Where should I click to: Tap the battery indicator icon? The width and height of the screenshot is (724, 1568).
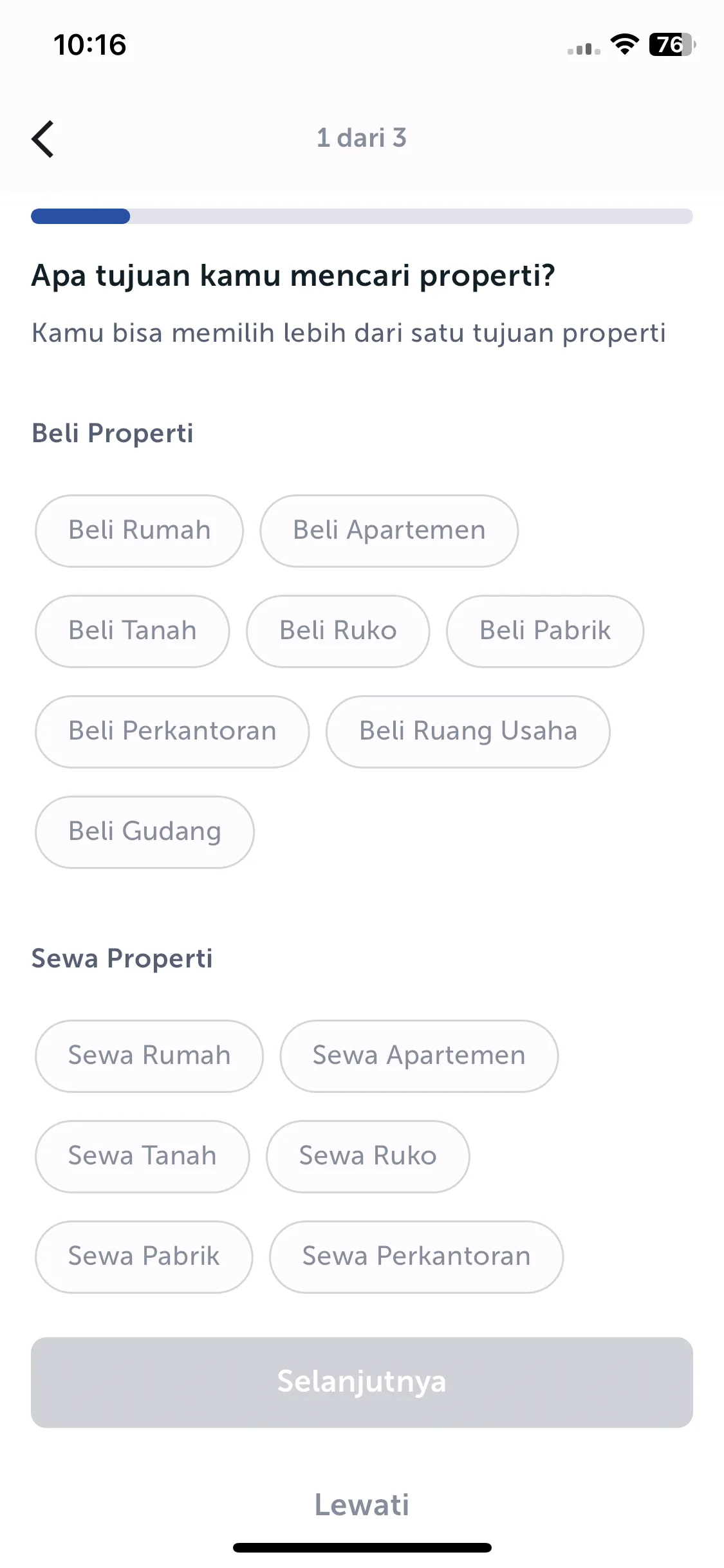pyautogui.click(x=672, y=44)
